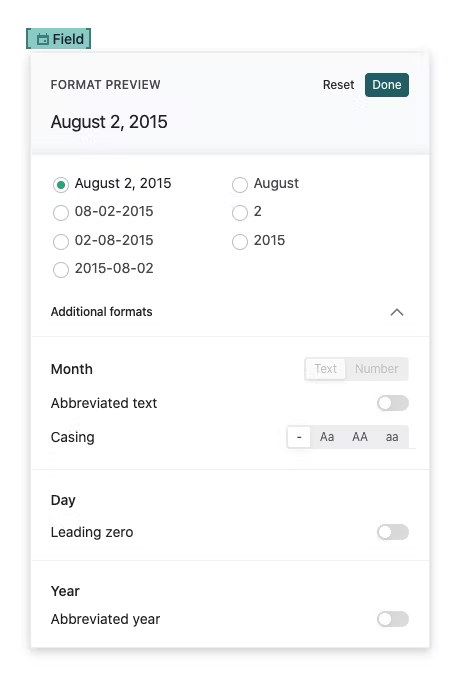Collapse Additional formats with the chevron
The image size is (462, 683).
click(397, 312)
